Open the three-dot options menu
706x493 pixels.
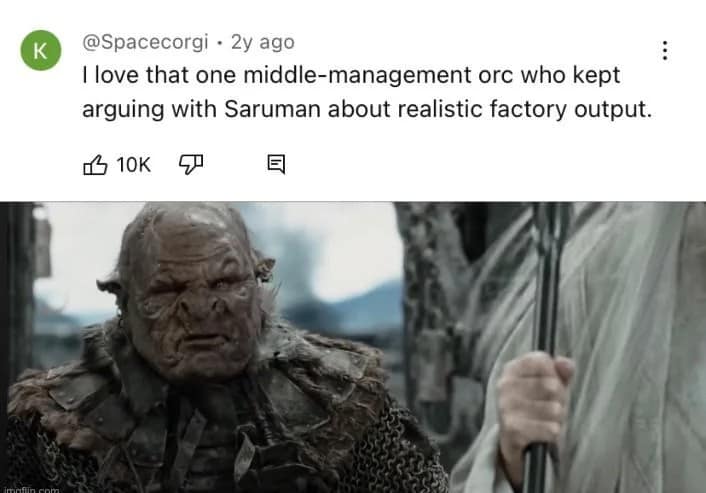[665, 50]
